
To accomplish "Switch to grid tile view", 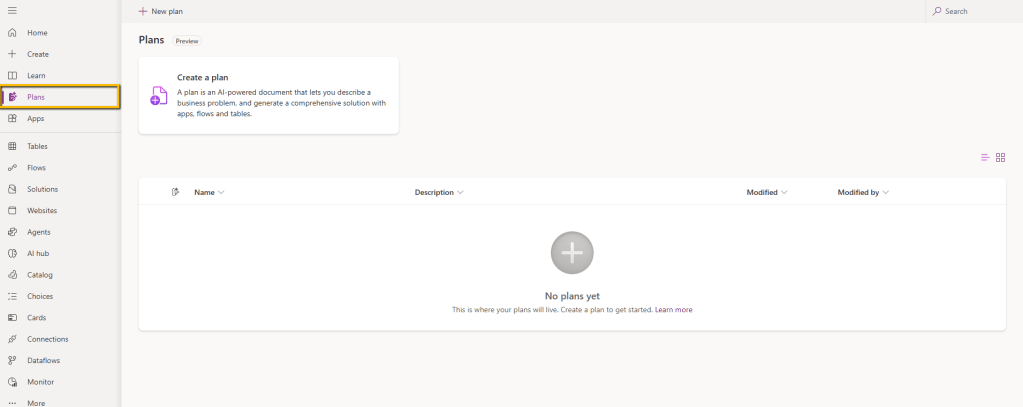I will [x=1000, y=158].
